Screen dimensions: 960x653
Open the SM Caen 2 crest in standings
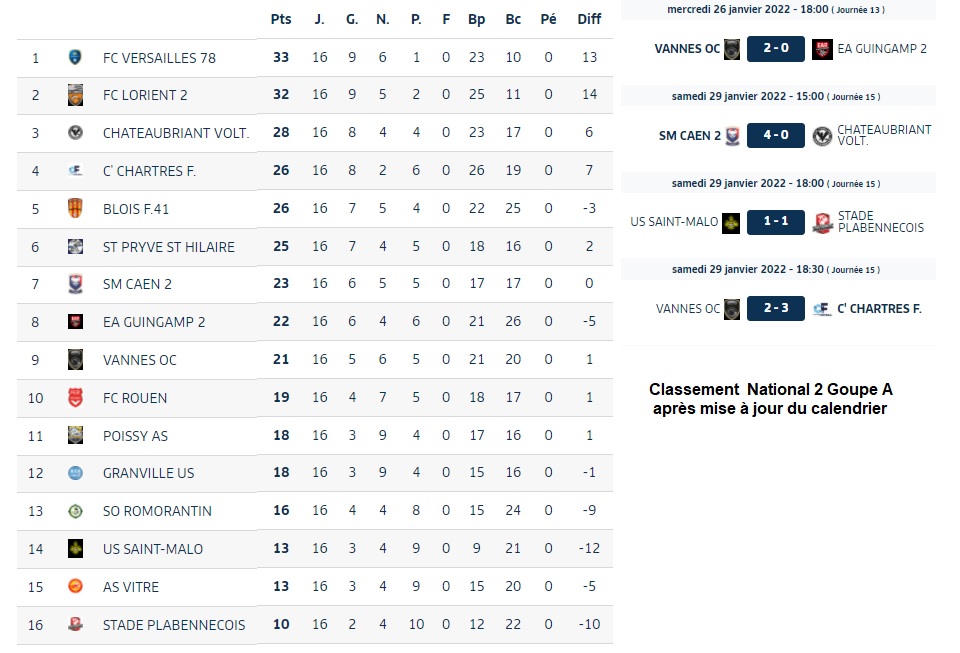(x=75, y=284)
